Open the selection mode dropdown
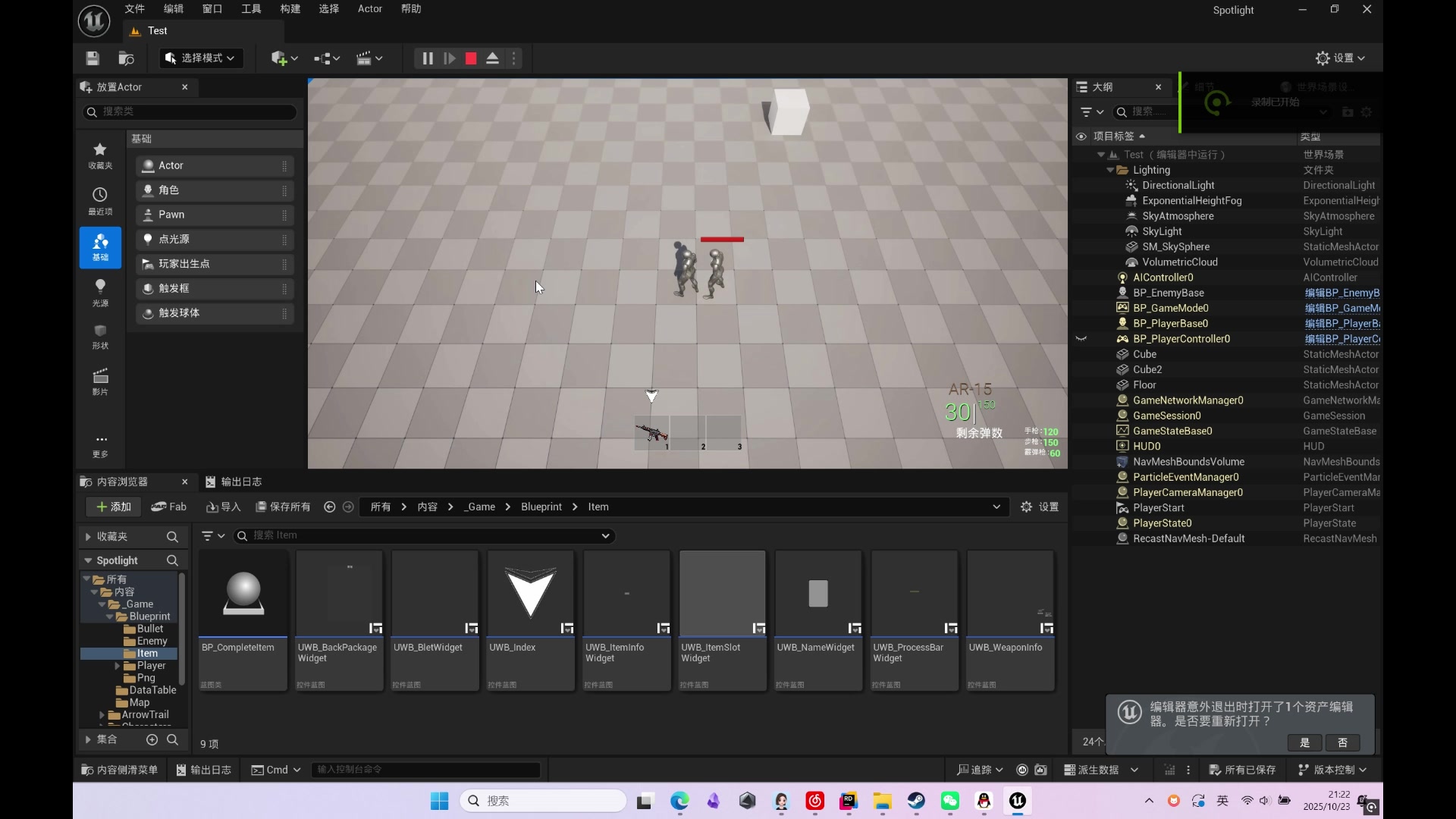 201,58
